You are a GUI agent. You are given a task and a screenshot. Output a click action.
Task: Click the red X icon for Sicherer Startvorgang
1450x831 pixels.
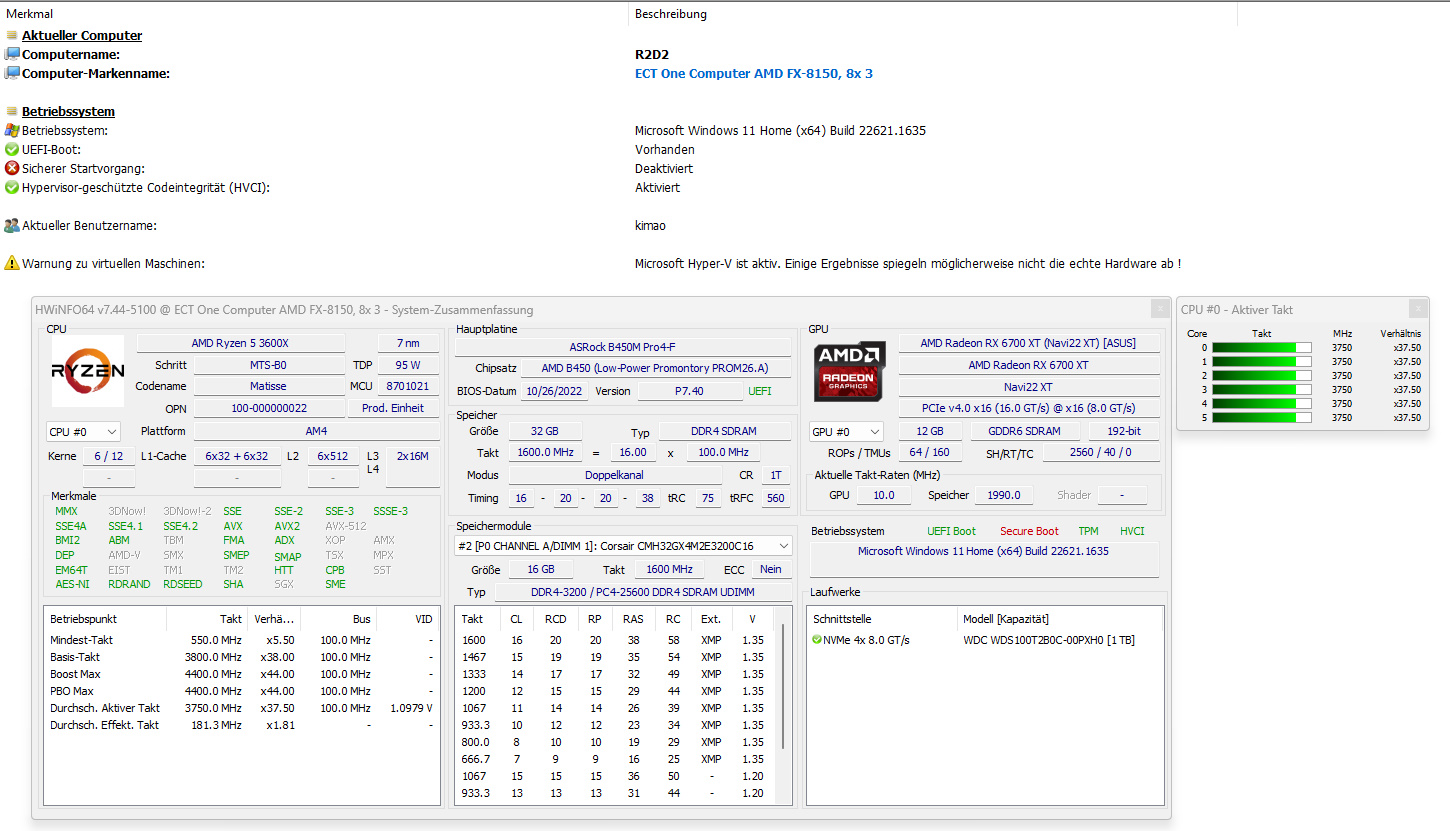click(x=12, y=168)
